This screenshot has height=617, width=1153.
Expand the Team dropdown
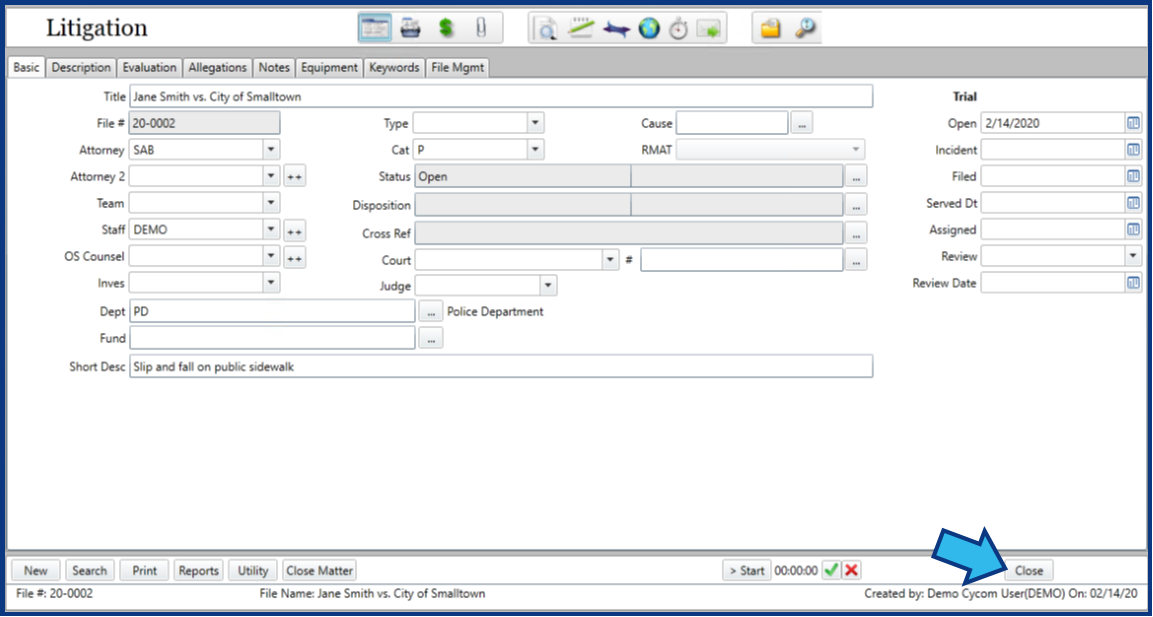click(x=271, y=202)
